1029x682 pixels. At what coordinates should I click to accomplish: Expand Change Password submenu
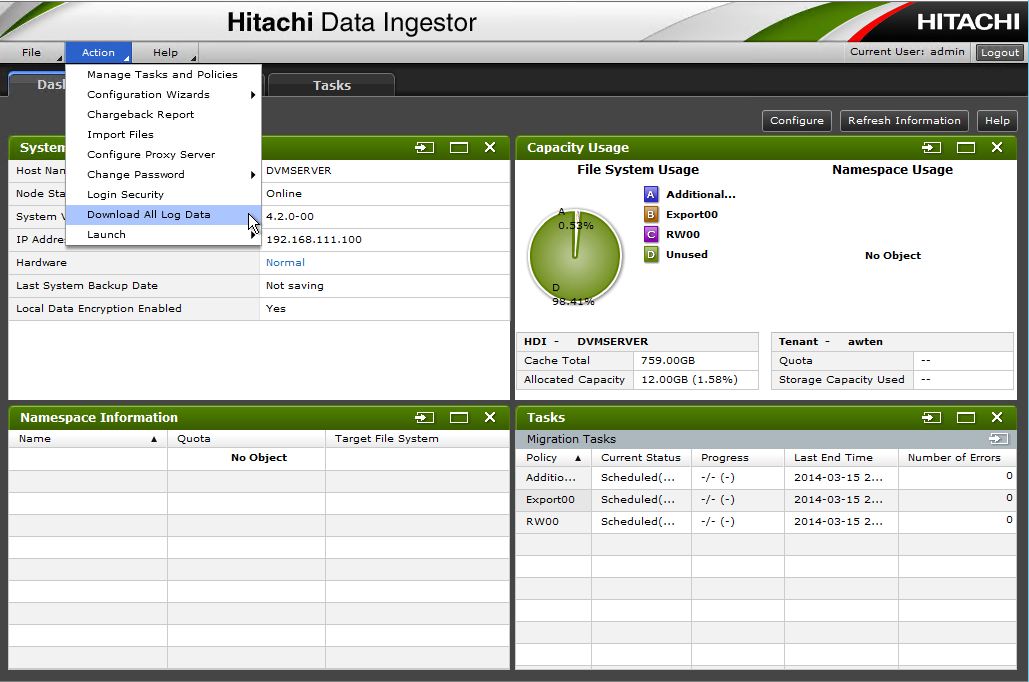[163, 175]
